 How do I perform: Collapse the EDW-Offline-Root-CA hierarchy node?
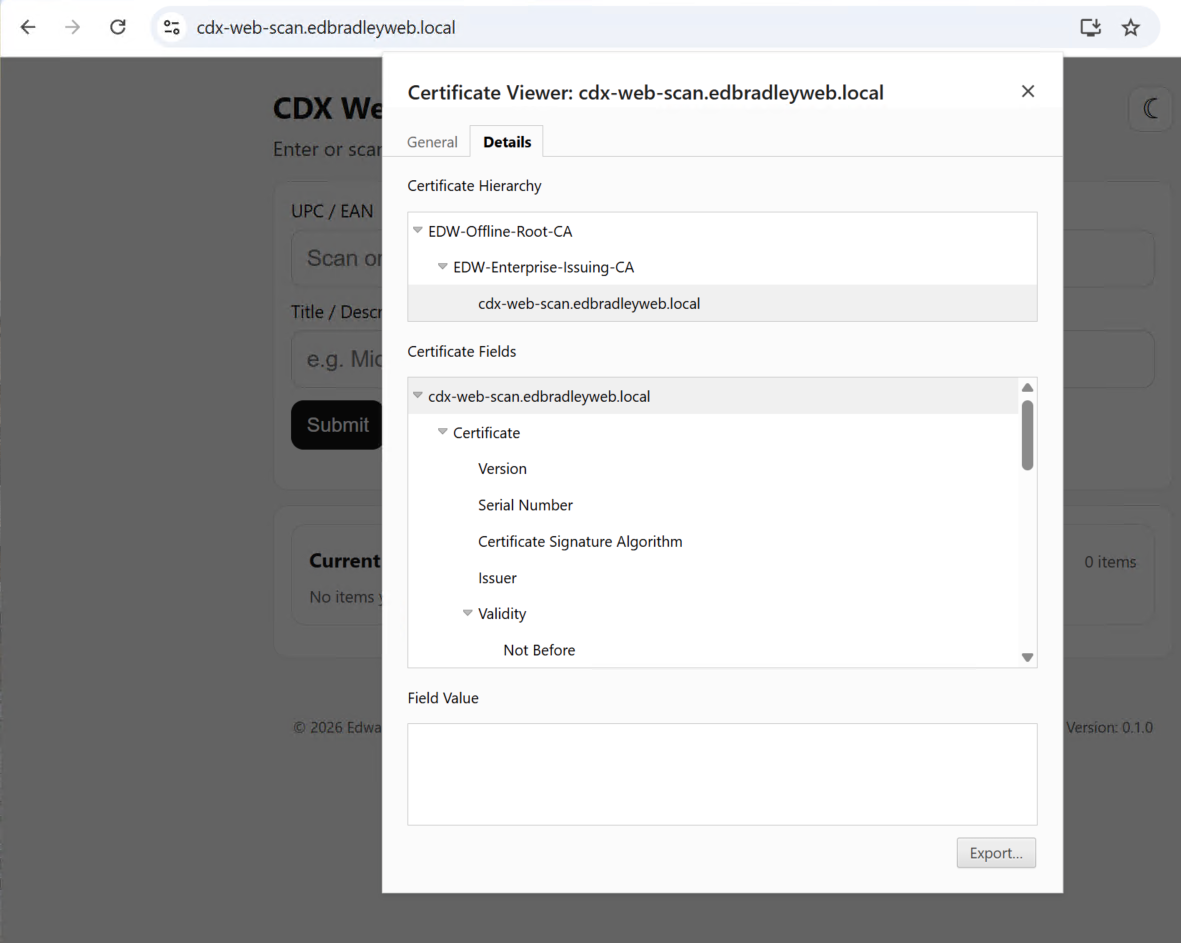[418, 231]
